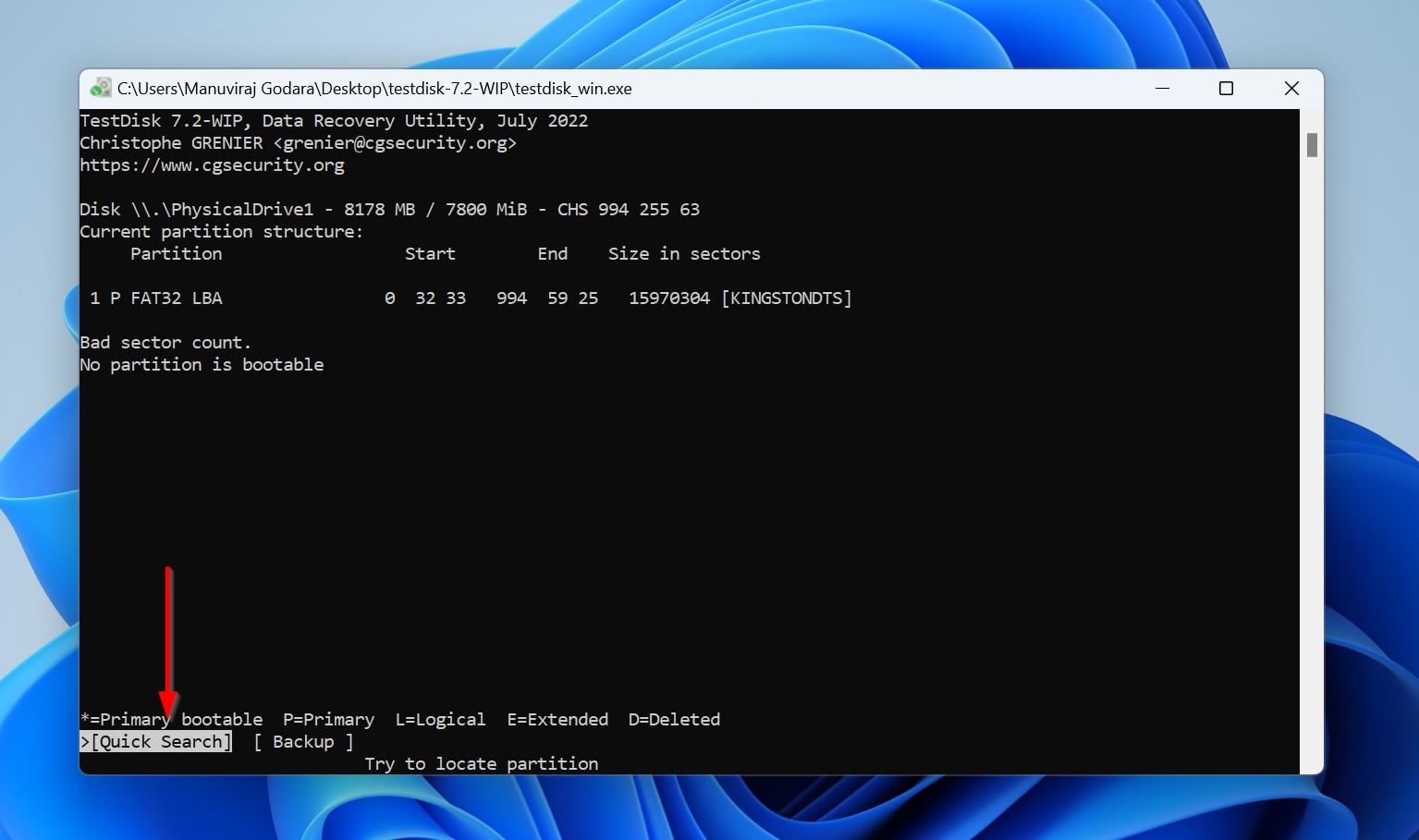Image resolution: width=1419 pixels, height=840 pixels.
Task: Click the 'Bad sector count.' message
Action: tap(165, 343)
